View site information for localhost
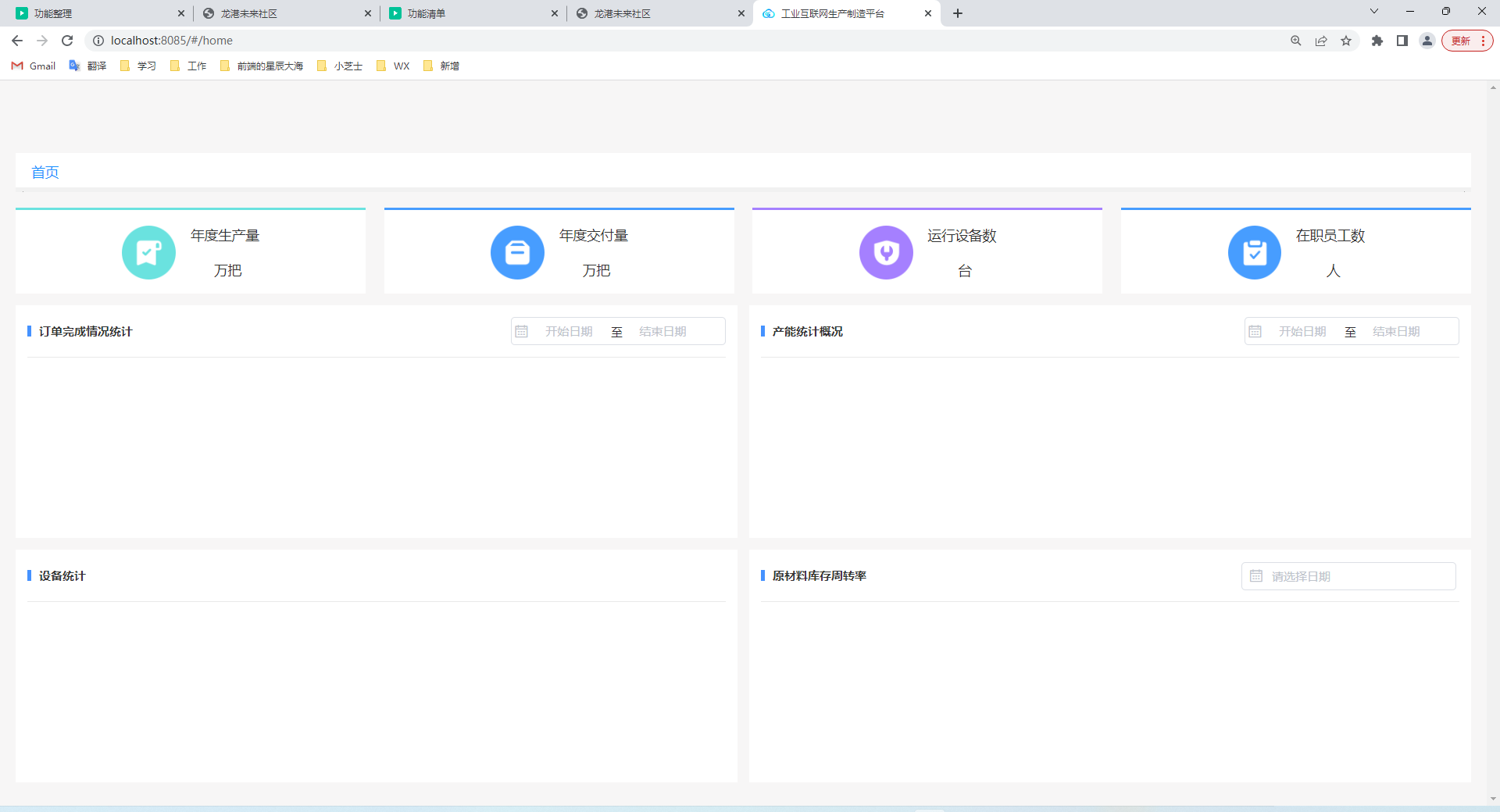 pos(98,41)
